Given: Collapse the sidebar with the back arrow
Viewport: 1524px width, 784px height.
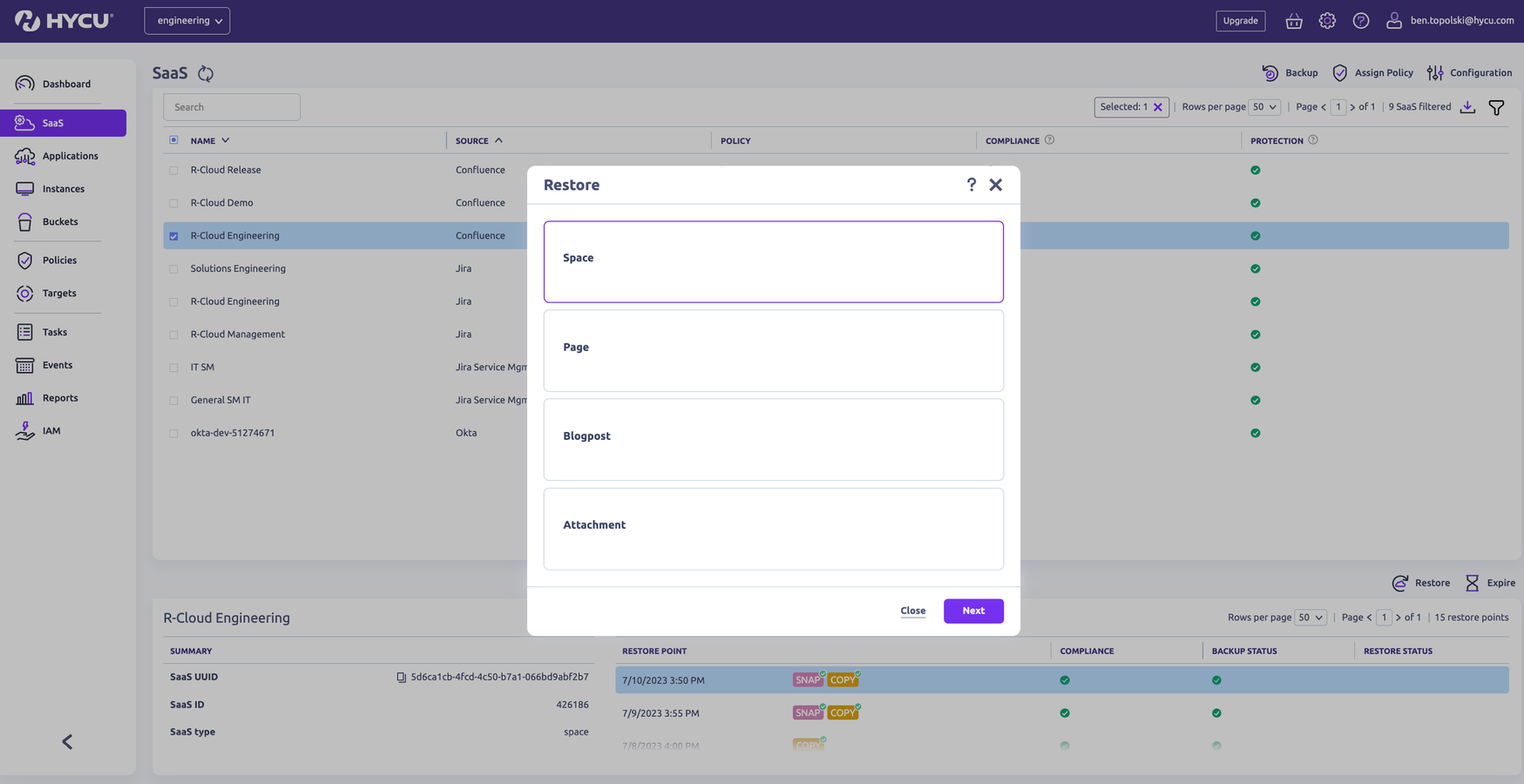Looking at the screenshot, I should [x=67, y=741].
